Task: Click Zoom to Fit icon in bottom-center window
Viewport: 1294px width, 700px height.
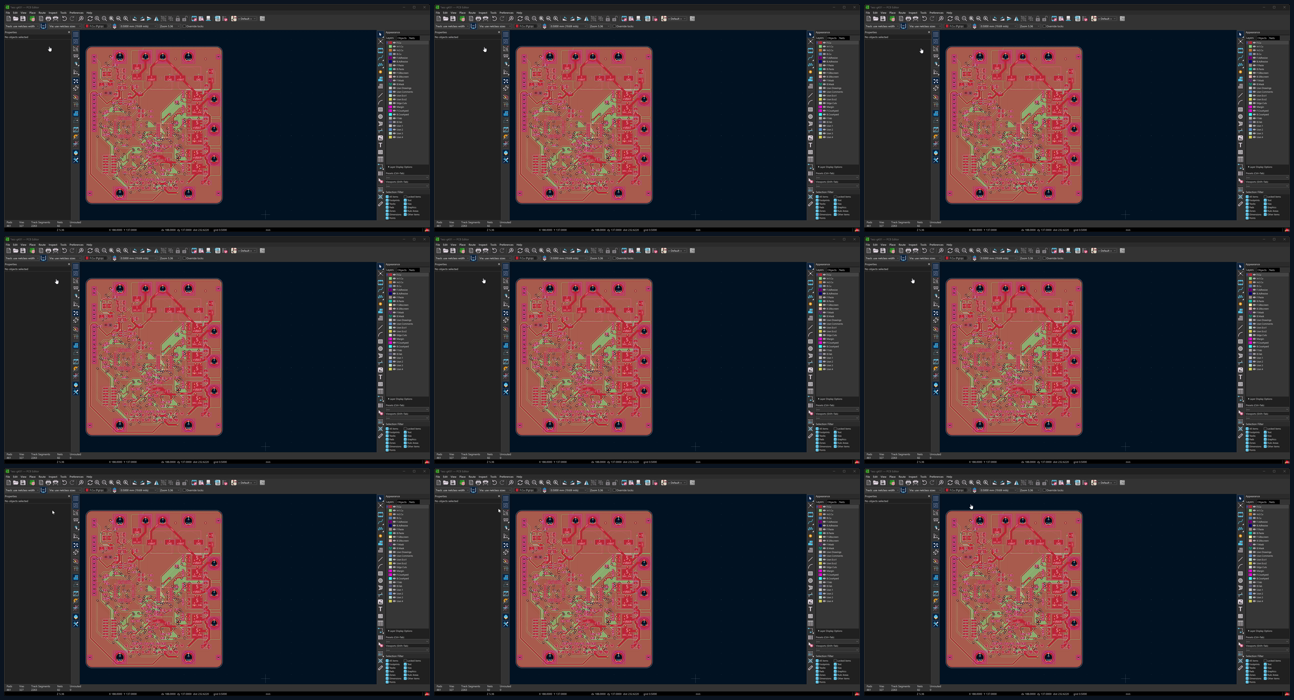Action: pos(541,483)
